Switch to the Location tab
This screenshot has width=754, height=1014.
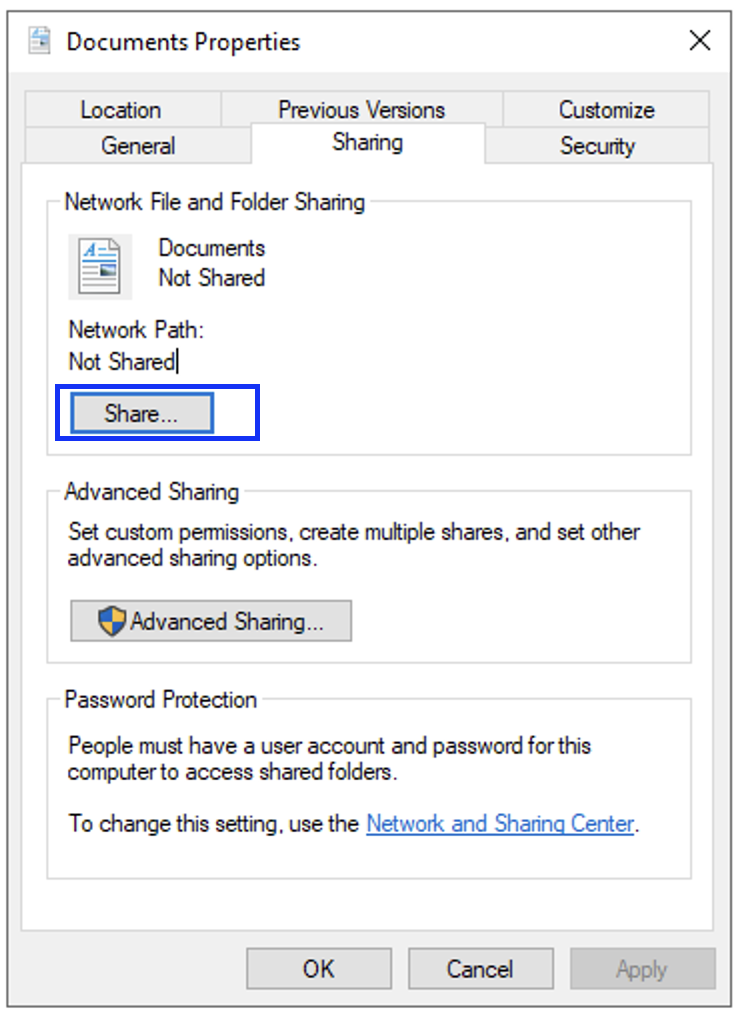[x=121, y=110]
